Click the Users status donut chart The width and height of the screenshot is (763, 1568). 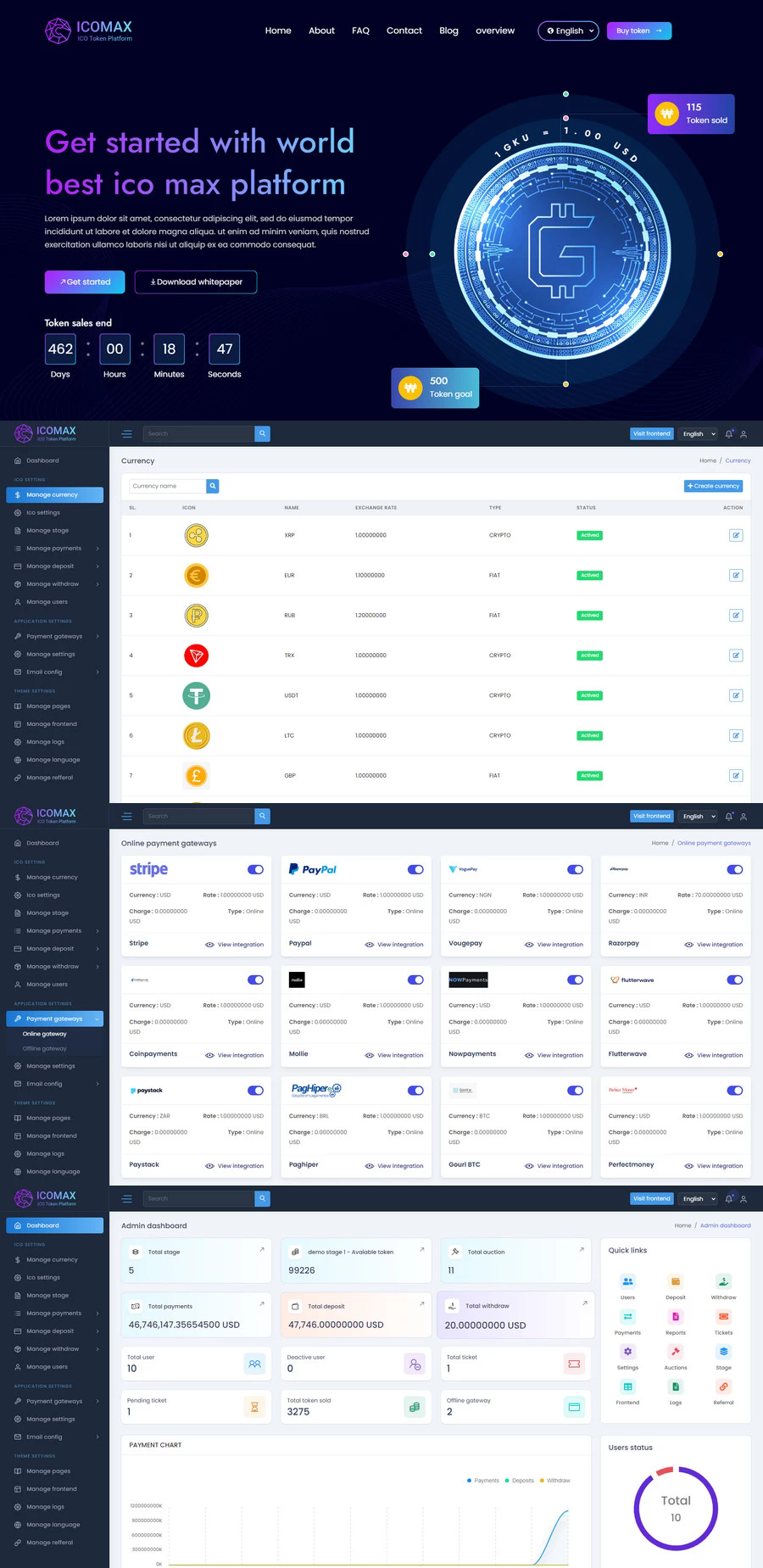click(676, 1509)
